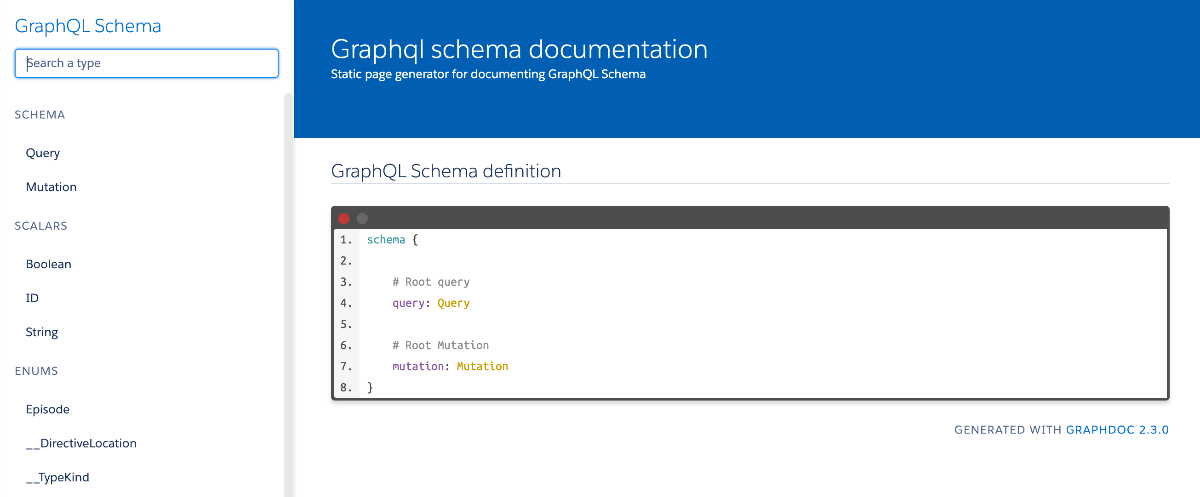
Task: Open the __TypeKind enum type
Action: 57,477
